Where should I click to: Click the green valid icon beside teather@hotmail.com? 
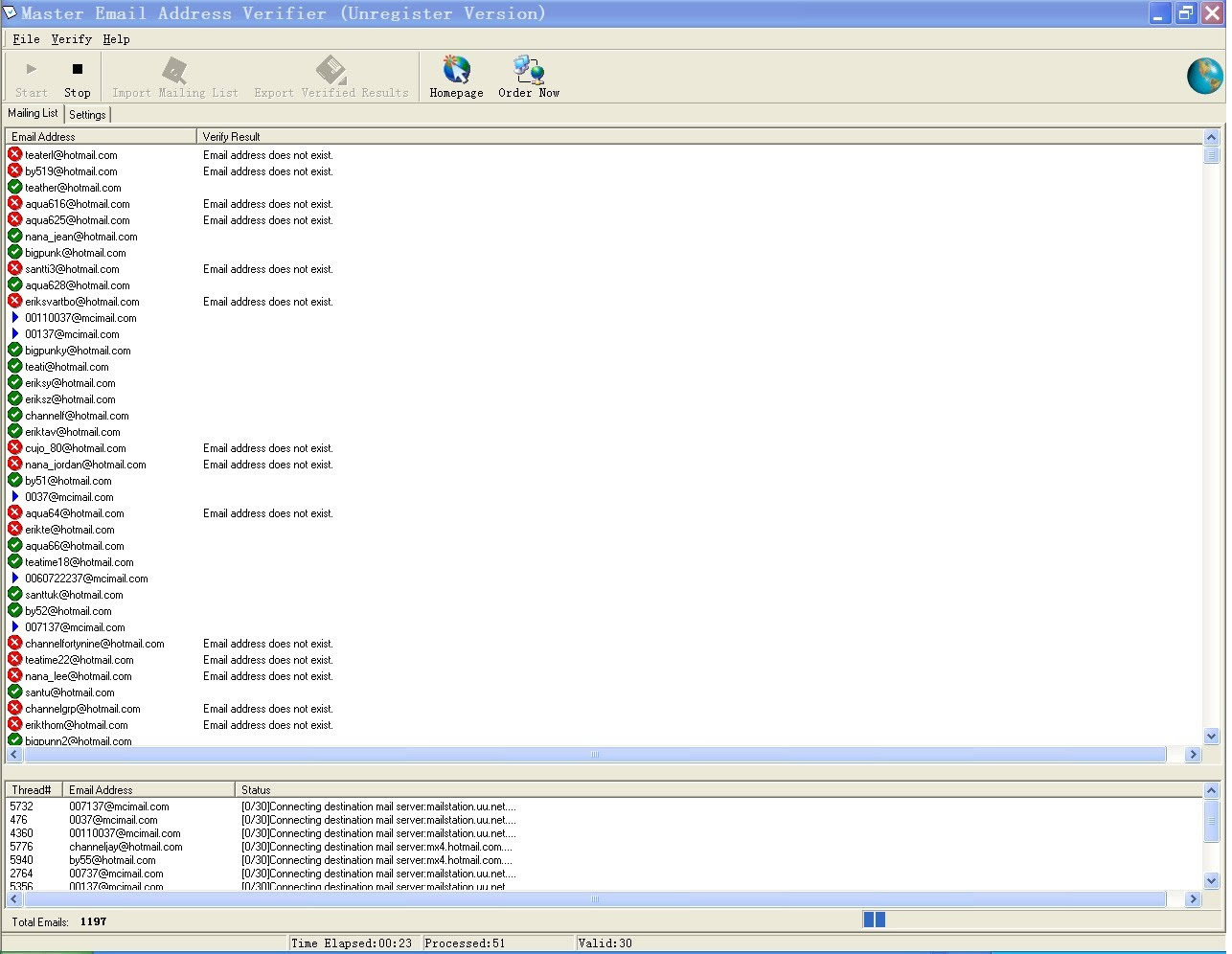pos(13,187)
